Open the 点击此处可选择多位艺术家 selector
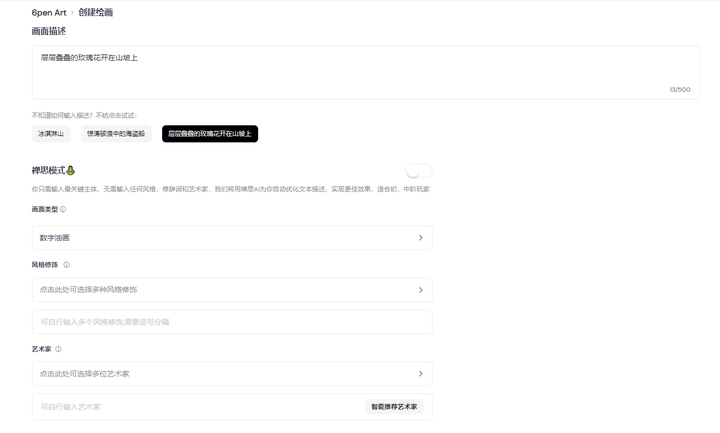This screenshot has height=433, width=720. pyautogui.click(x=231, y=374)
